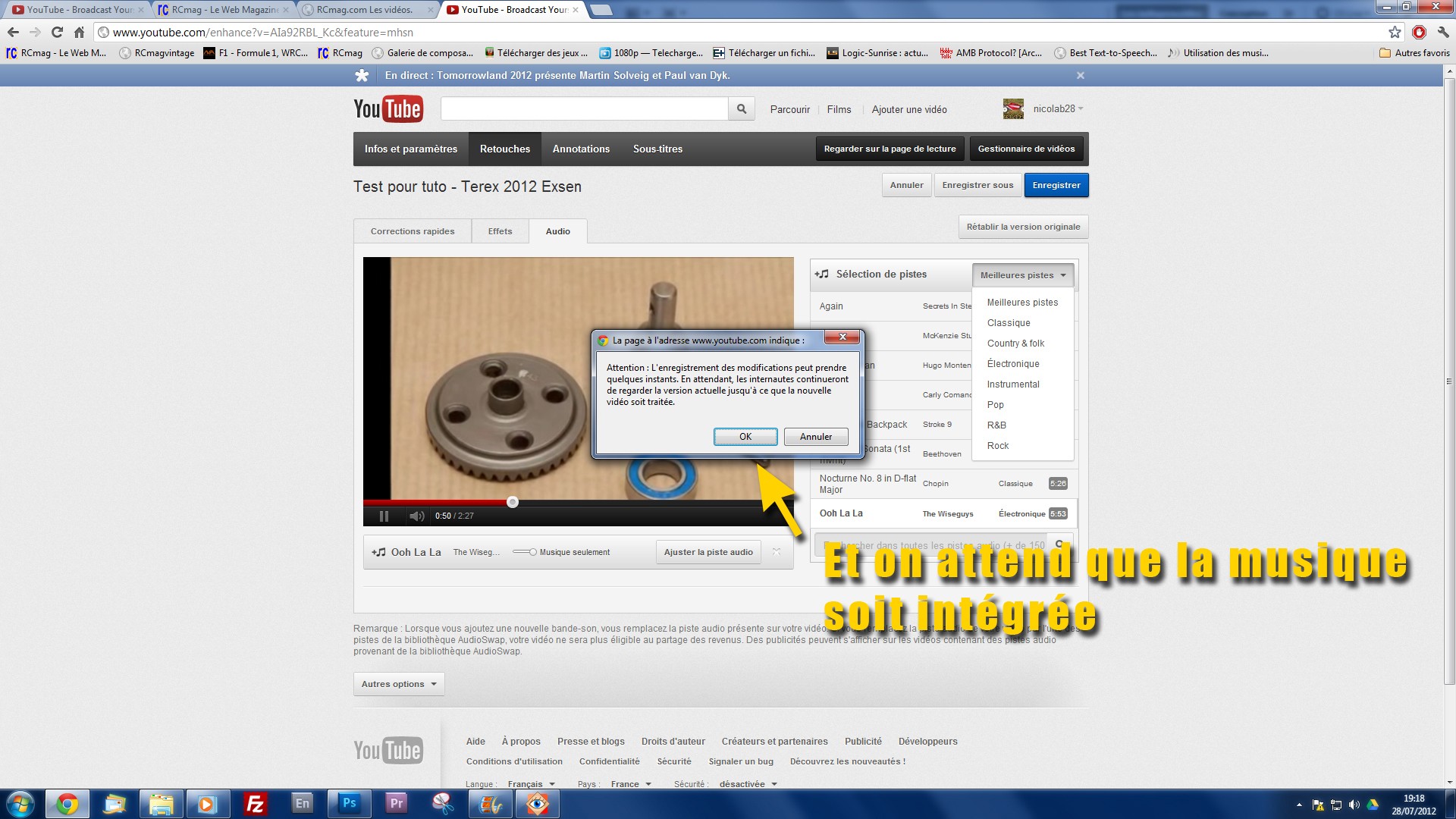Launch FileZilla from the taskbar
1456x819 pixels.
[x=256, y=804]
